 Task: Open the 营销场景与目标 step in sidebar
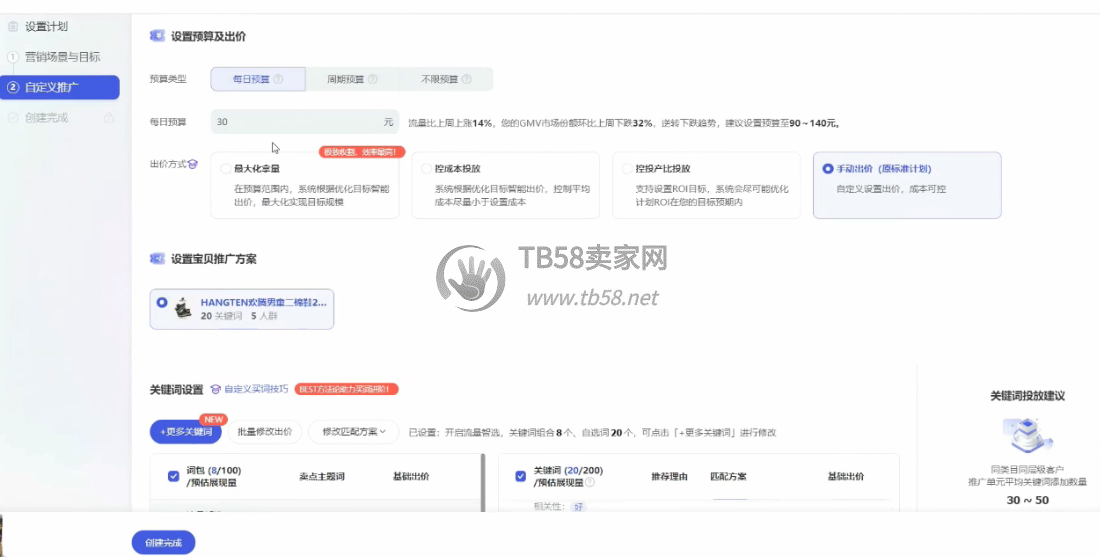[x=60, y=57]
